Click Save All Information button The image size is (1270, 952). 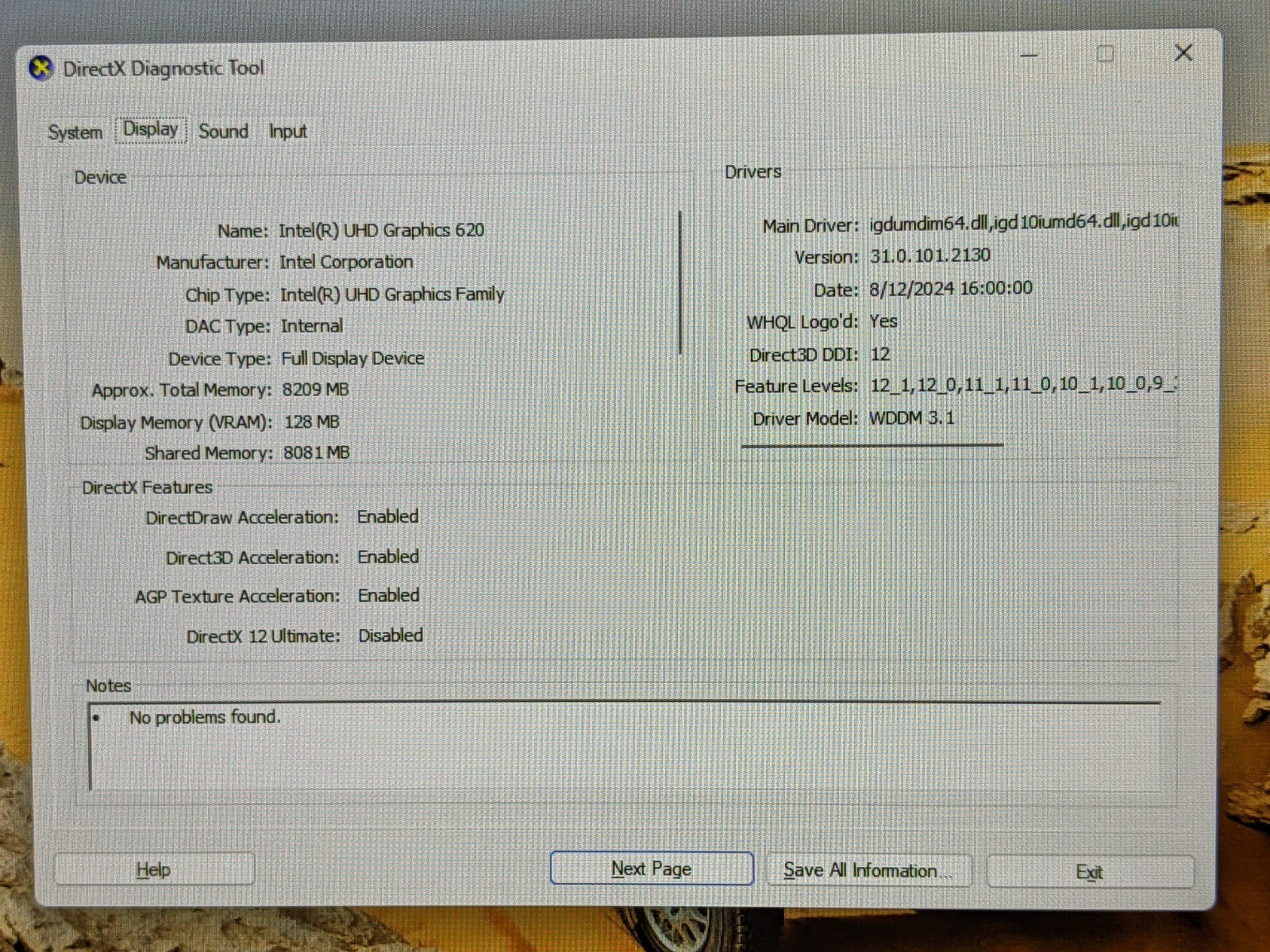click(x=867, y=870)
